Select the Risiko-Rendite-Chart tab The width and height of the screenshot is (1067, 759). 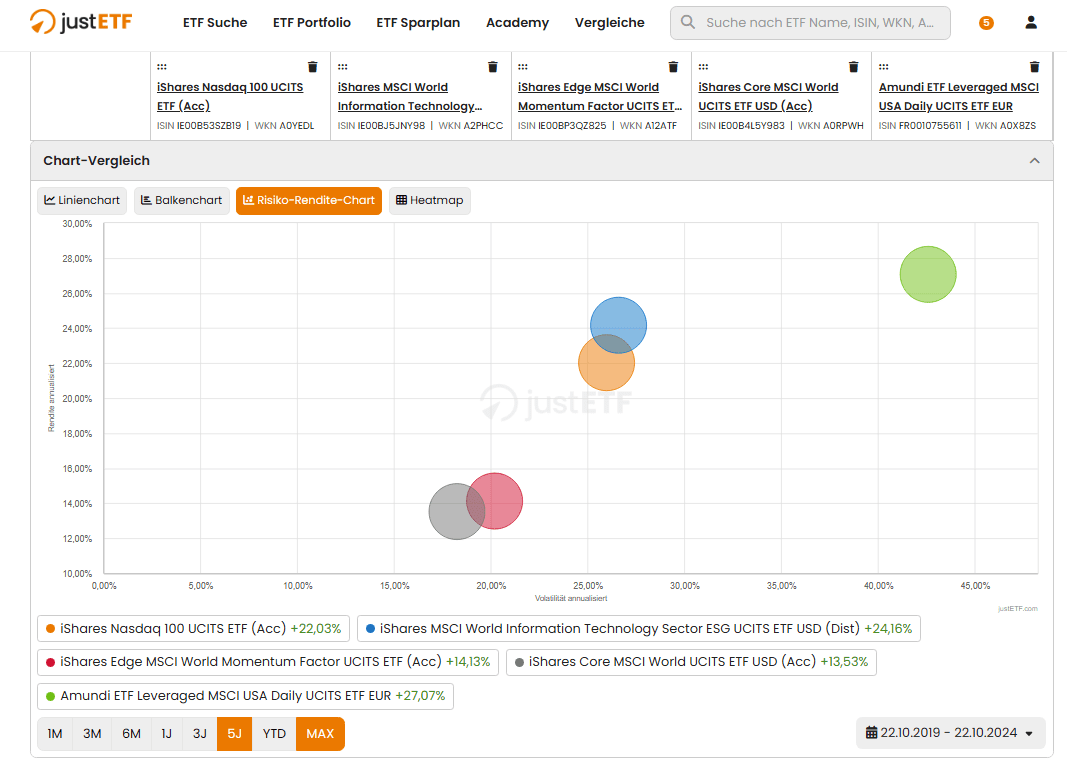pyautogui.click(x=309, y=200)
